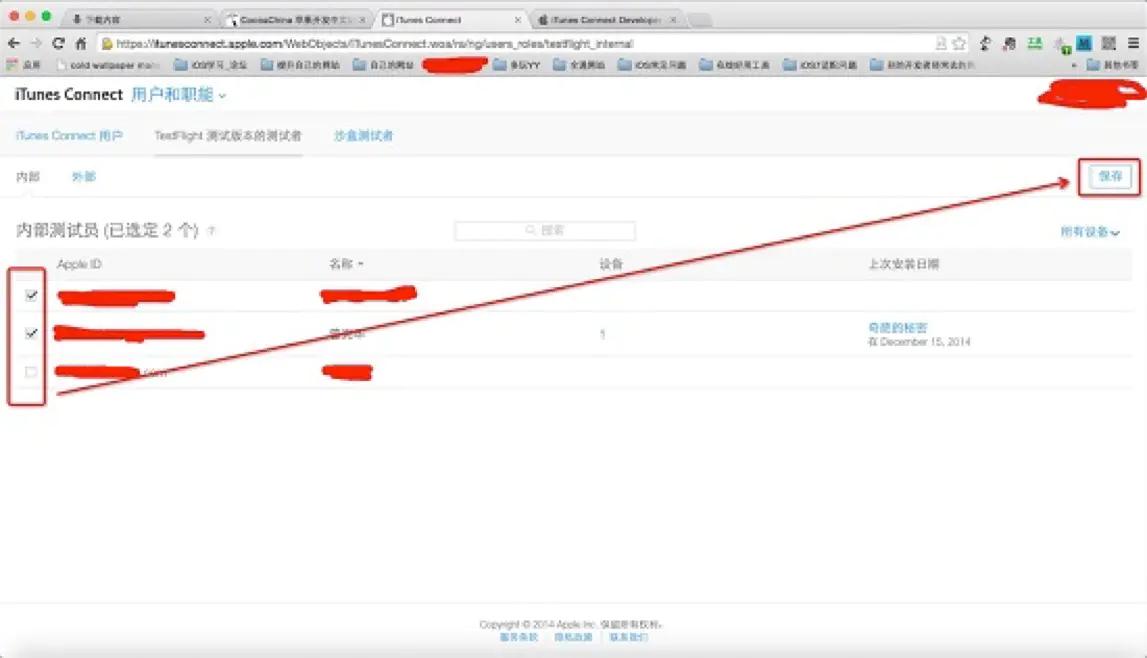This screenshot has height=658, width=1147.
Task: Check the third tester row checkbox
Action: 31,371
